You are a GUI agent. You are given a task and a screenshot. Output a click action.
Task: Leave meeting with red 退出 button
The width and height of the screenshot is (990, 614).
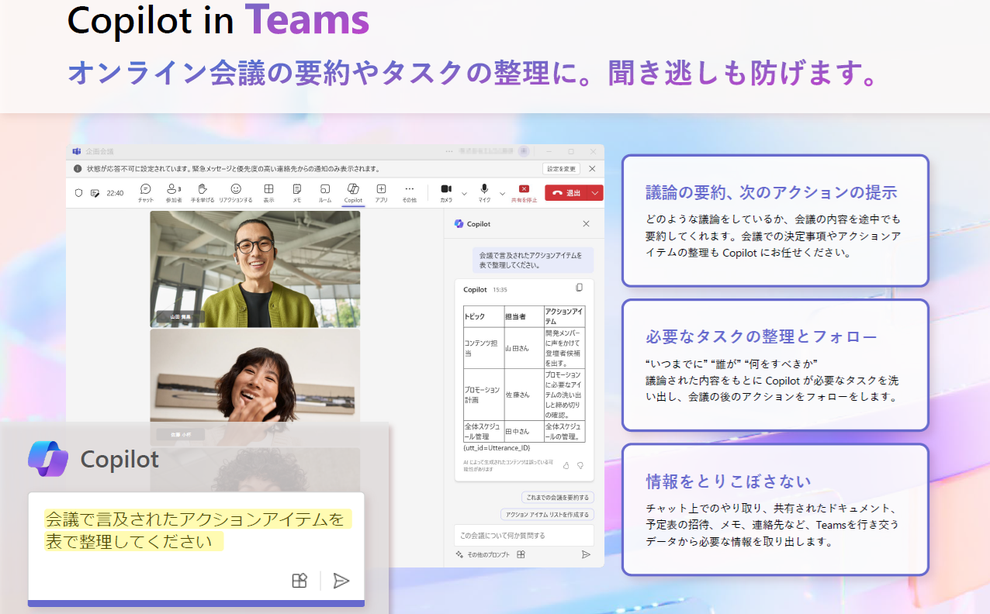coord(566,193)
